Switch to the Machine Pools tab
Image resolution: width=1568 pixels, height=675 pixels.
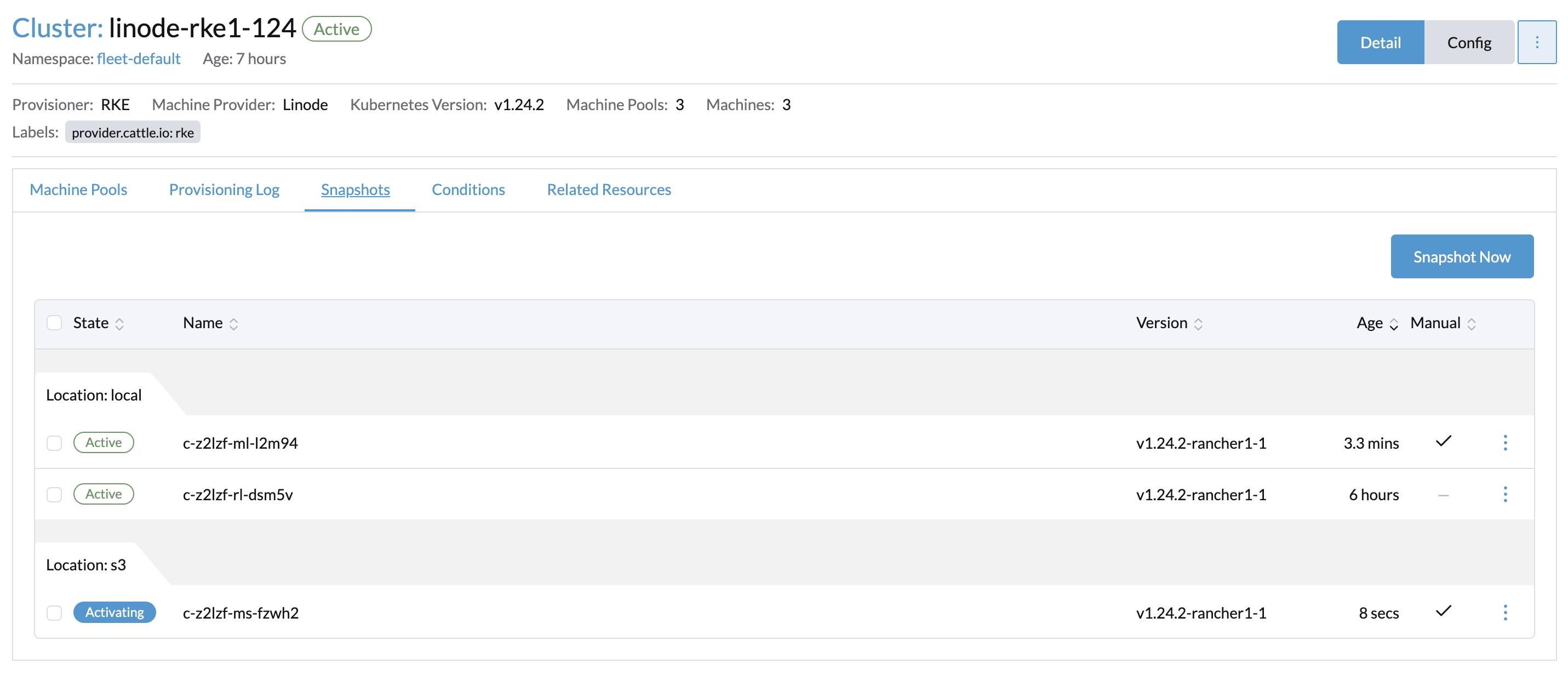[78, 189]
